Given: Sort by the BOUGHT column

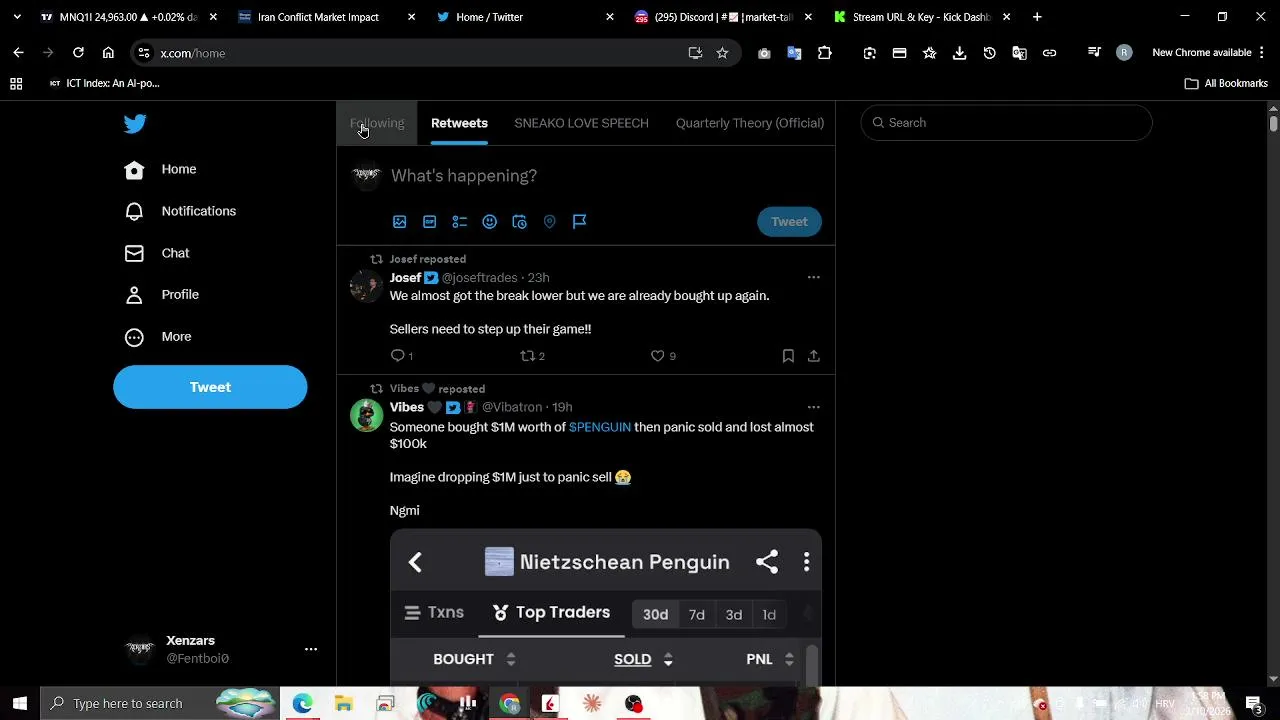Looking at the screenshot, I should pos(474,659).
